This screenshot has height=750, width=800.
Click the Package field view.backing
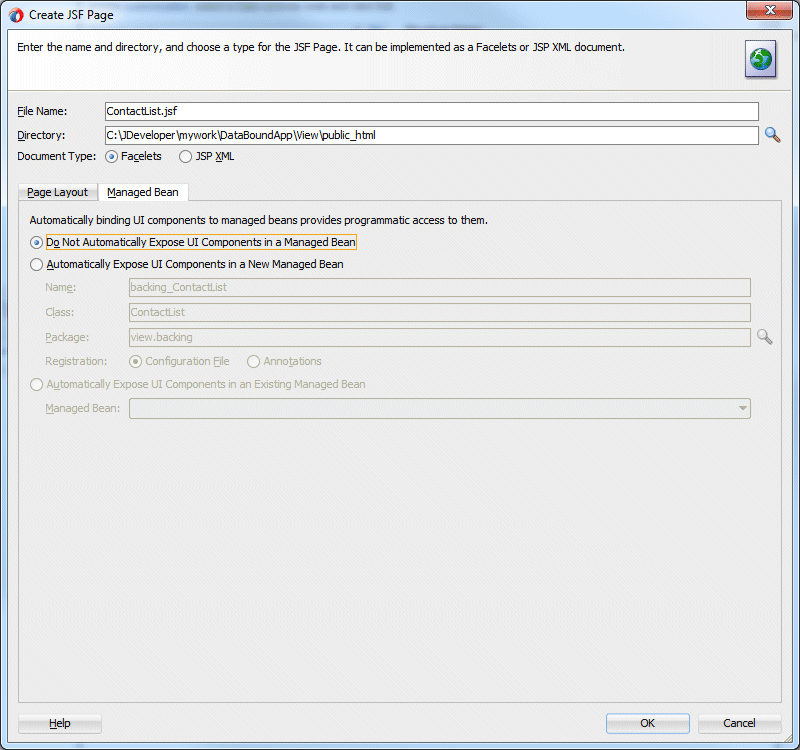click(440, 337)
